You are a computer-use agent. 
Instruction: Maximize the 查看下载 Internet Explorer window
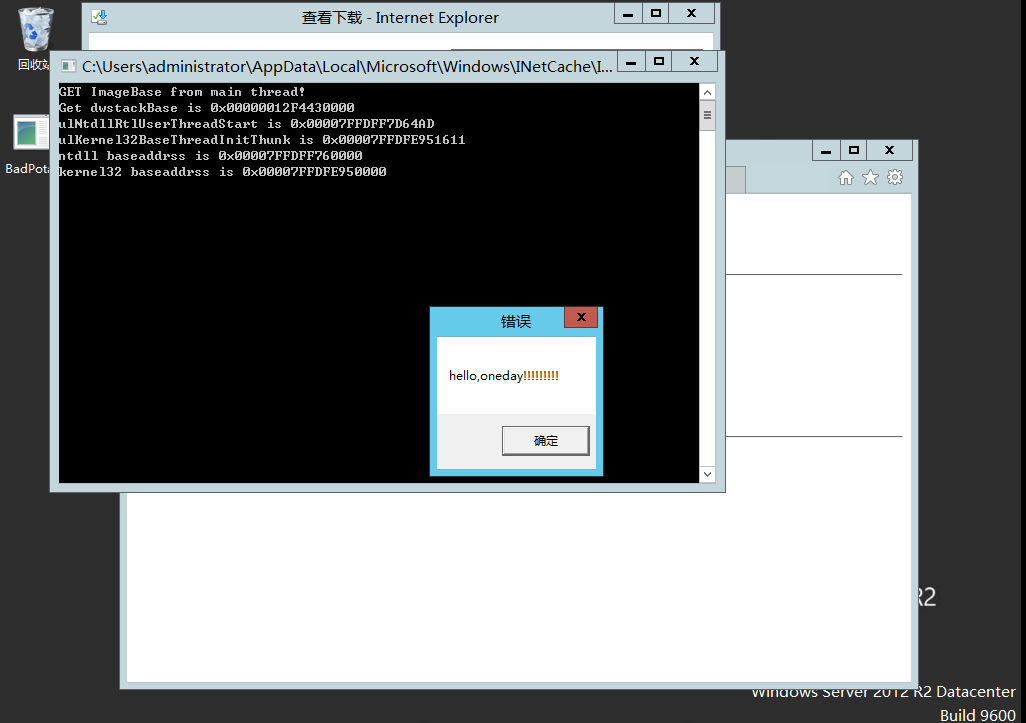pos(656,13)
